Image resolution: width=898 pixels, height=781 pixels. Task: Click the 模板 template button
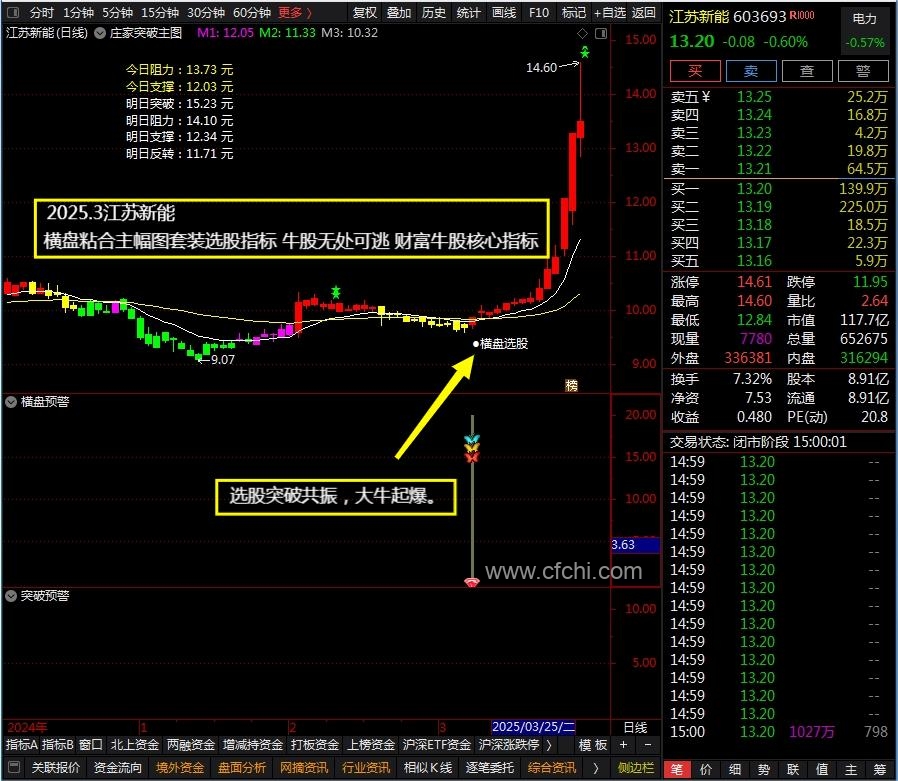click(593, 745)
